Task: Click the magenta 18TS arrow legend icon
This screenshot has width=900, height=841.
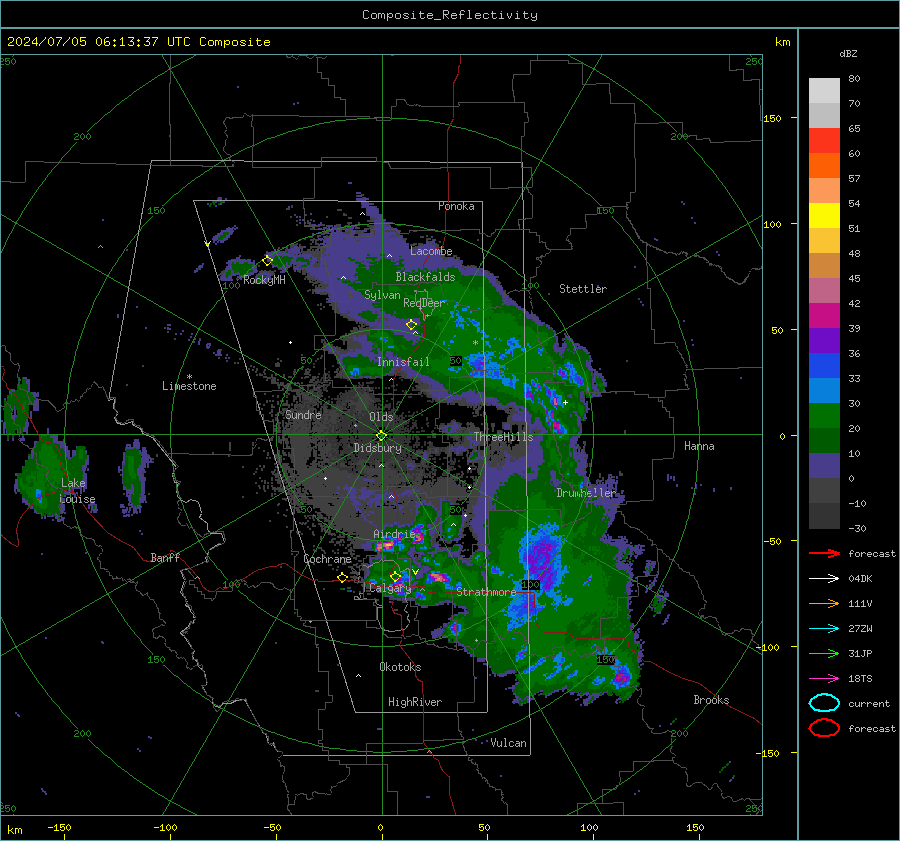Action: [x=824, y=679]
